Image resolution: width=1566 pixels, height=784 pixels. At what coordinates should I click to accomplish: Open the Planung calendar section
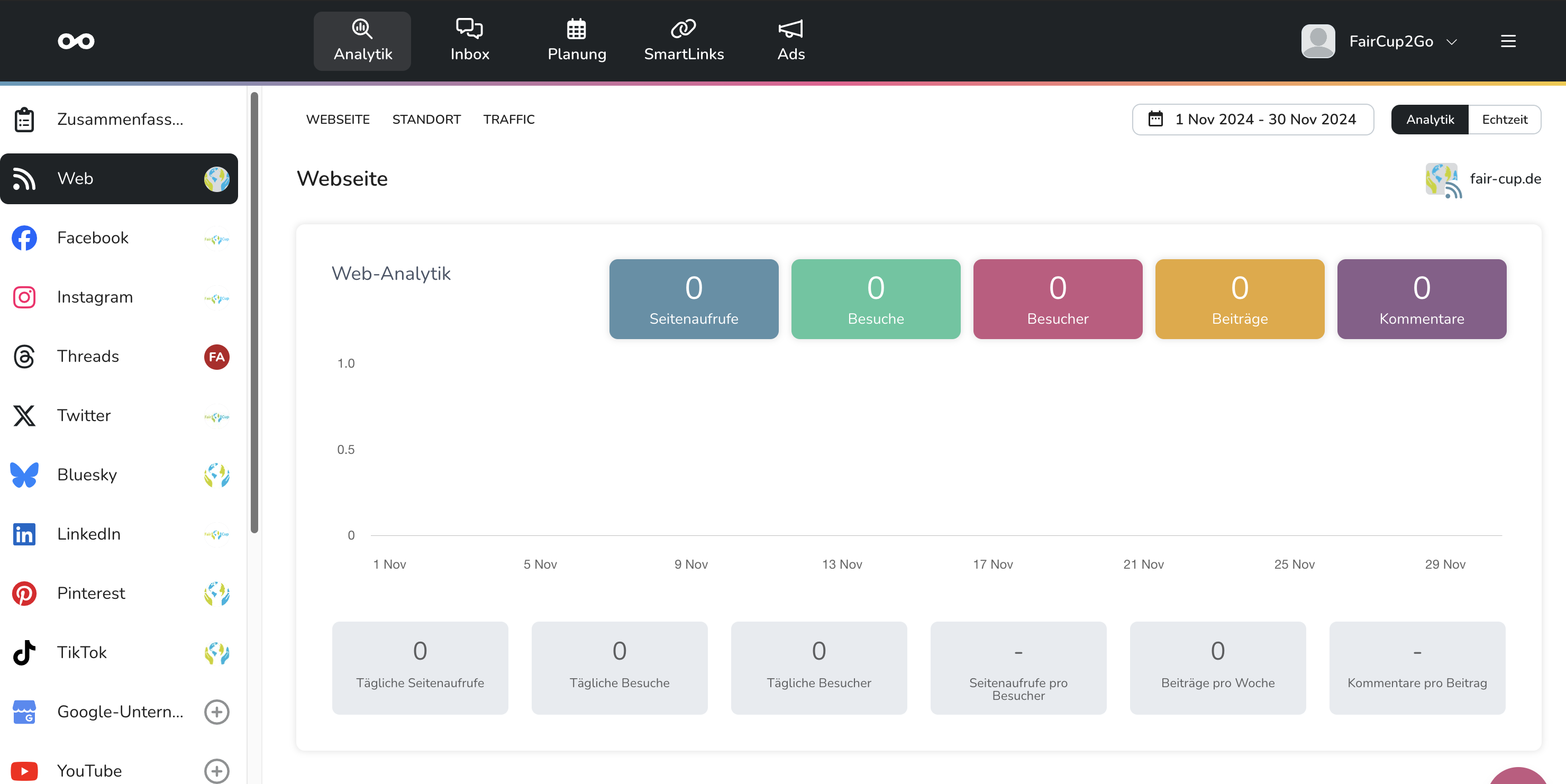(576, 41)
